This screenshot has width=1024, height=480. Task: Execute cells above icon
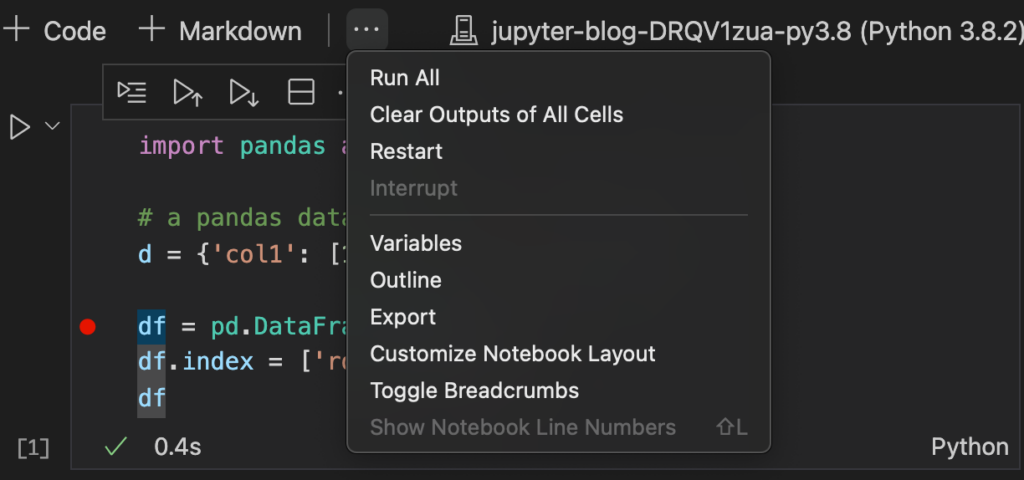point(188,93)
